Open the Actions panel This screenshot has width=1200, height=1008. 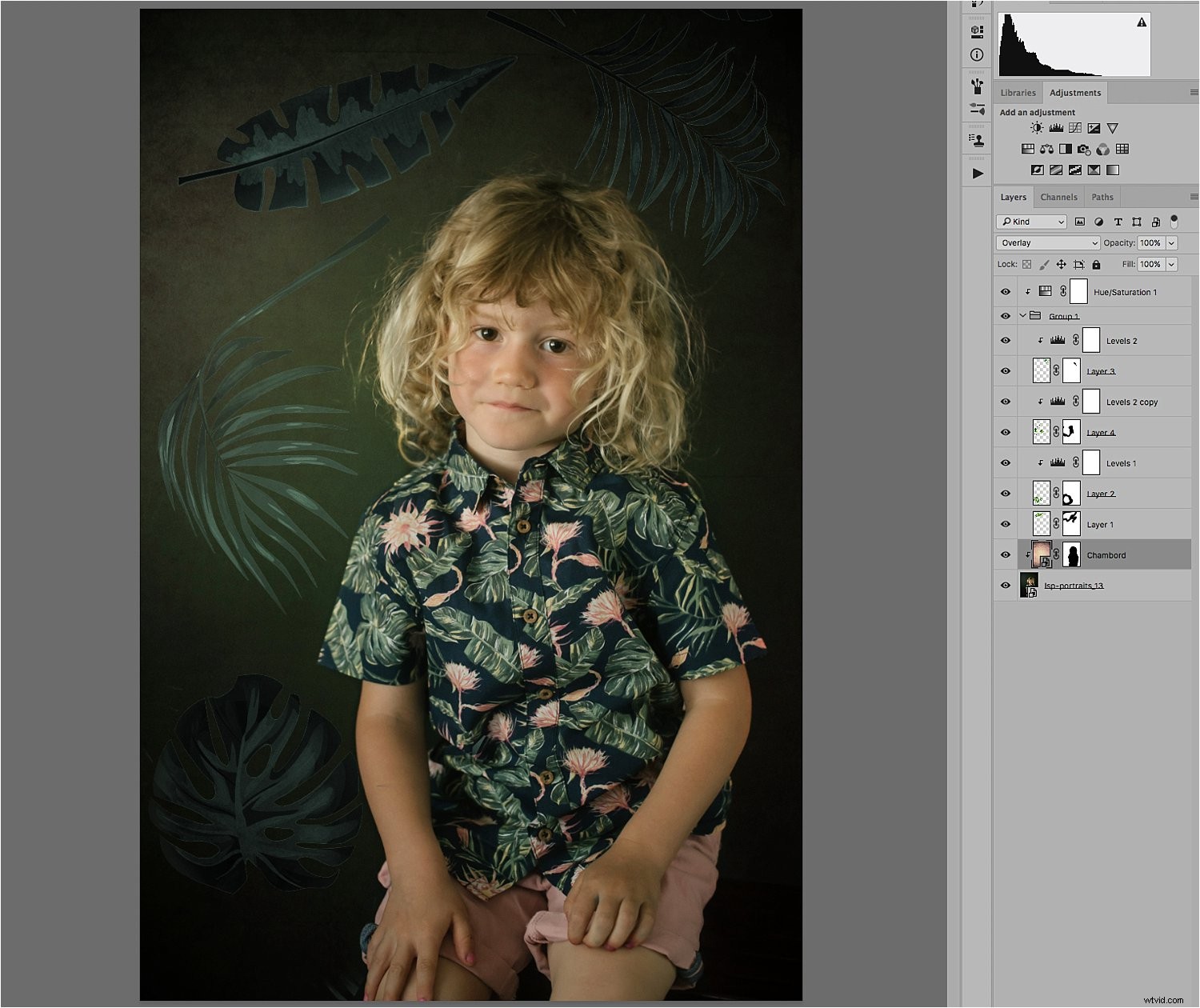coord(976,172)
